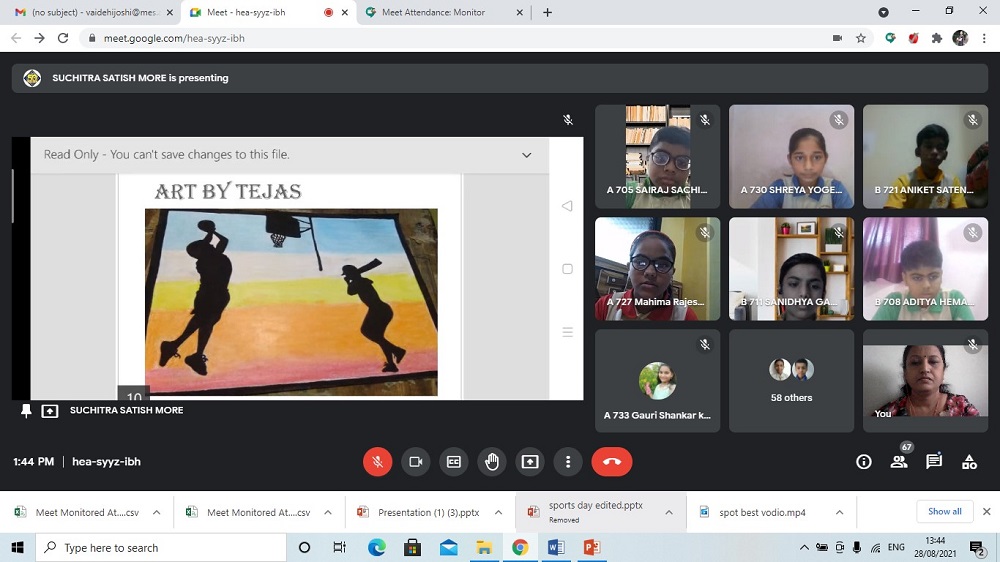The height and width of the screenshot is (562, 1000).
Task: Open options arrow for sports day edited.pptx
Action: coord(669,512)
